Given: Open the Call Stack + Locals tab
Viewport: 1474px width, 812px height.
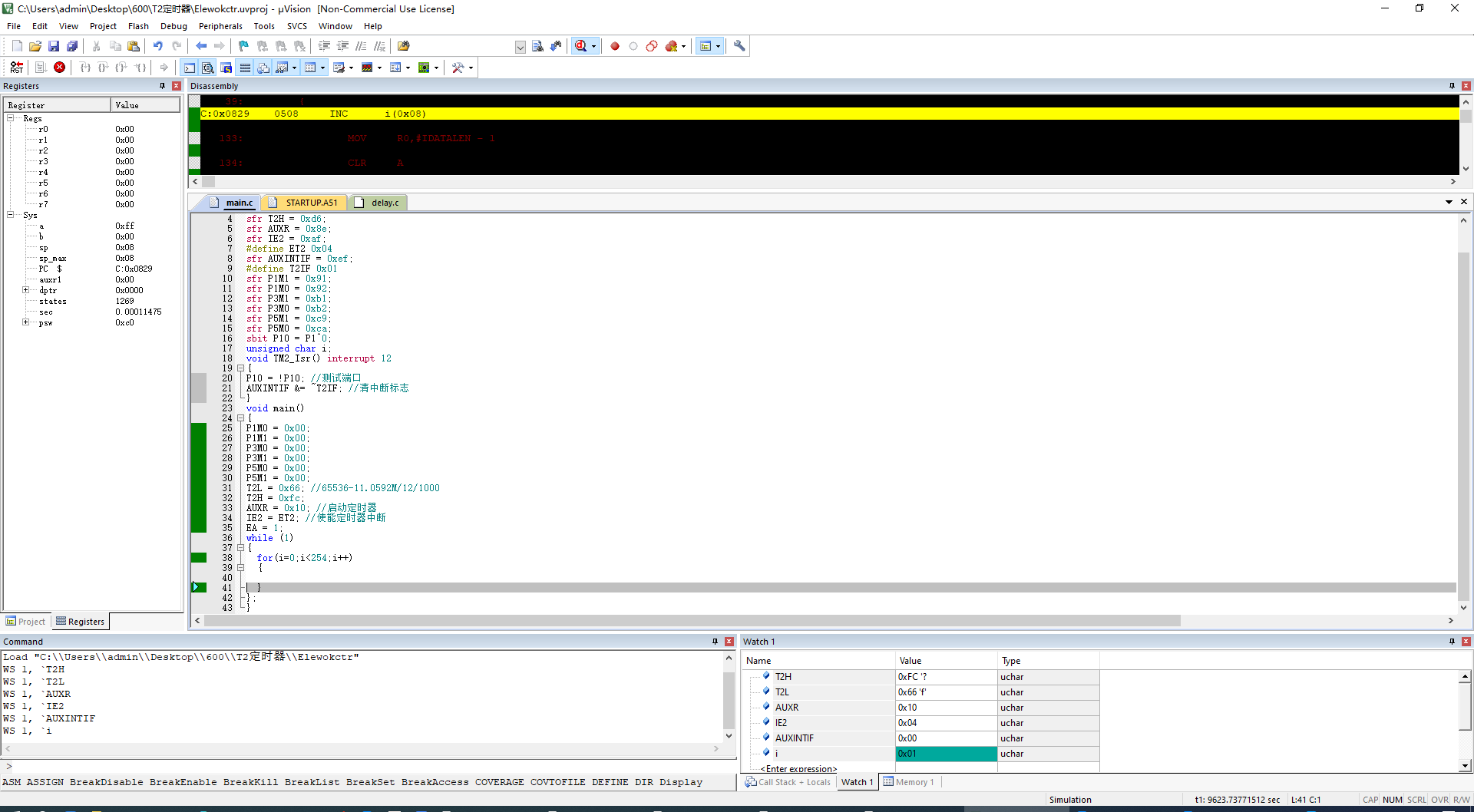Looking at the screenshot, I should click(x=788, y=782).
